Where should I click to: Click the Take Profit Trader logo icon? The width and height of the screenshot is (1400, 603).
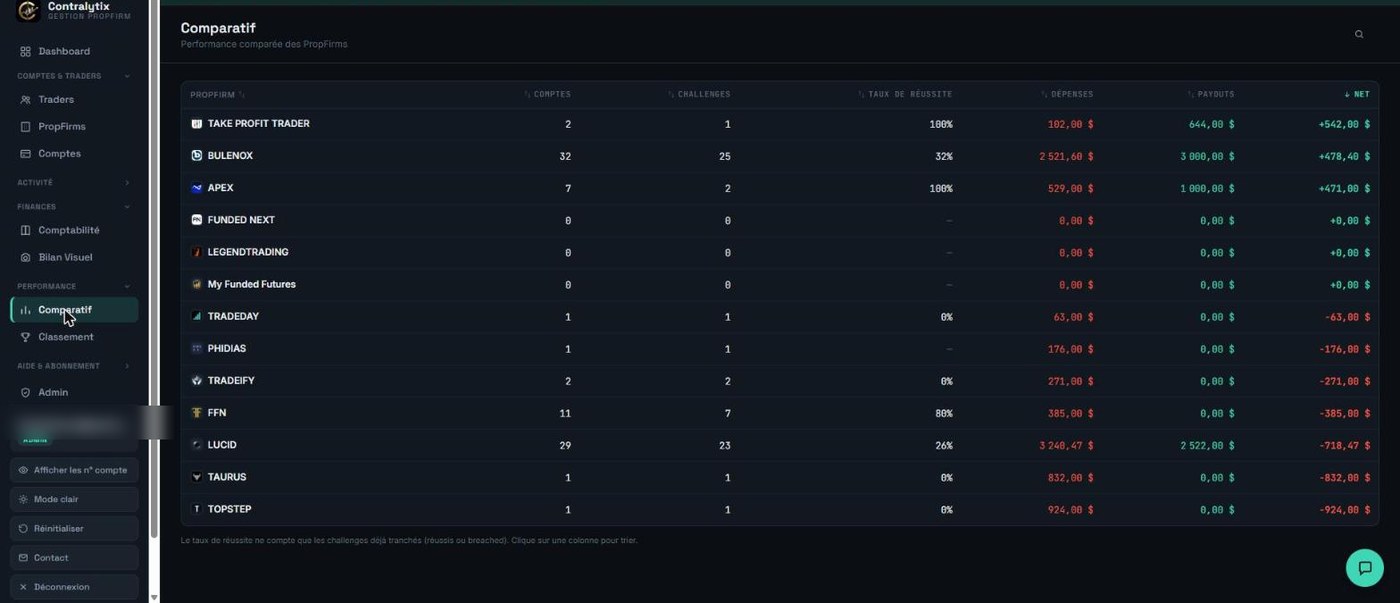click(197, 124)
